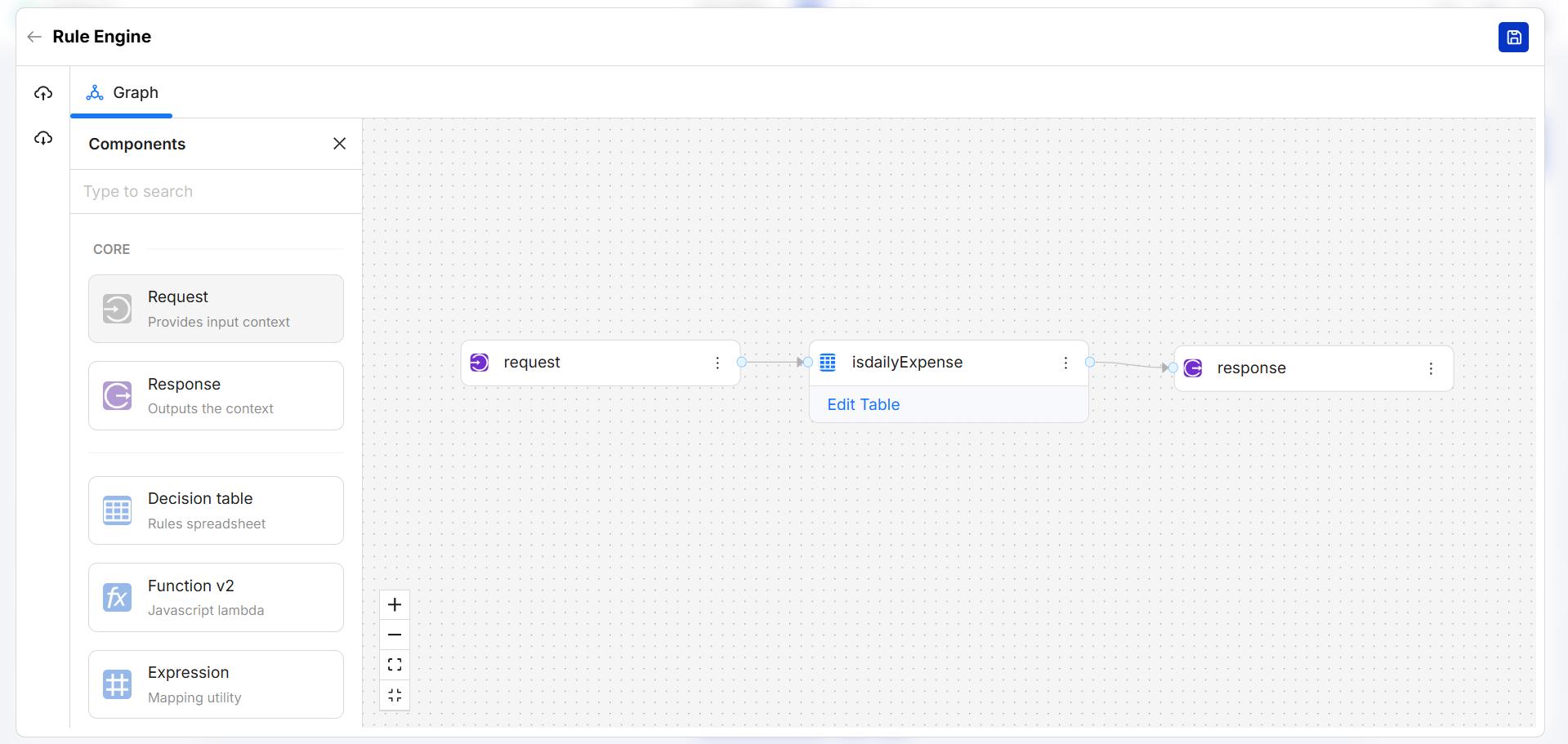Select the Response component card
The width and height of the screenshot is (1568, 744).
tap(216, 396)
